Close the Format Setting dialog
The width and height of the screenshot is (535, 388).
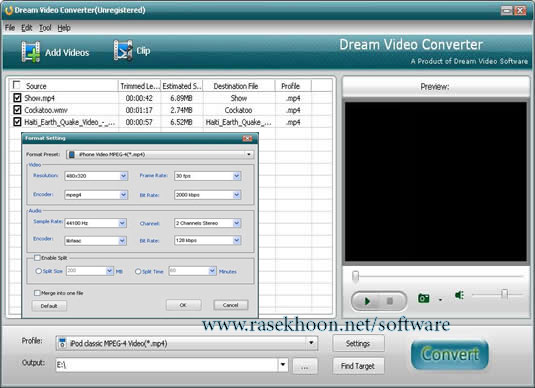[247, 138]
